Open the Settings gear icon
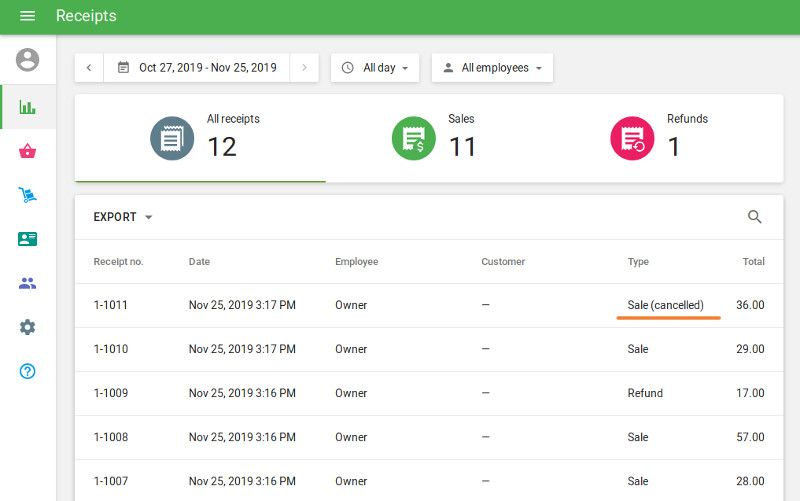 pos(28,327)
